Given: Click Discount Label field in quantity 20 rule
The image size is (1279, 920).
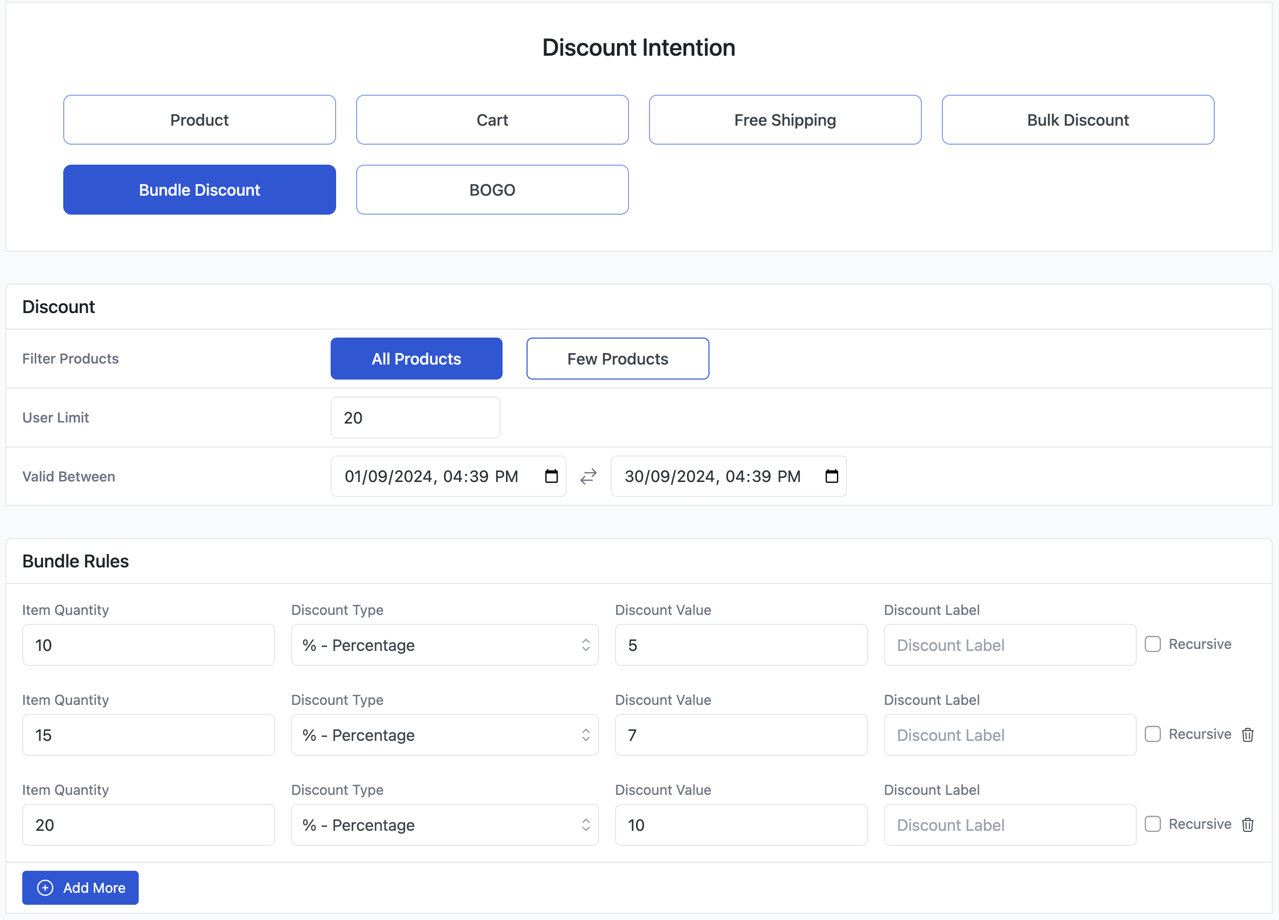Looking at the screenshot, I should pos(1010,825).
